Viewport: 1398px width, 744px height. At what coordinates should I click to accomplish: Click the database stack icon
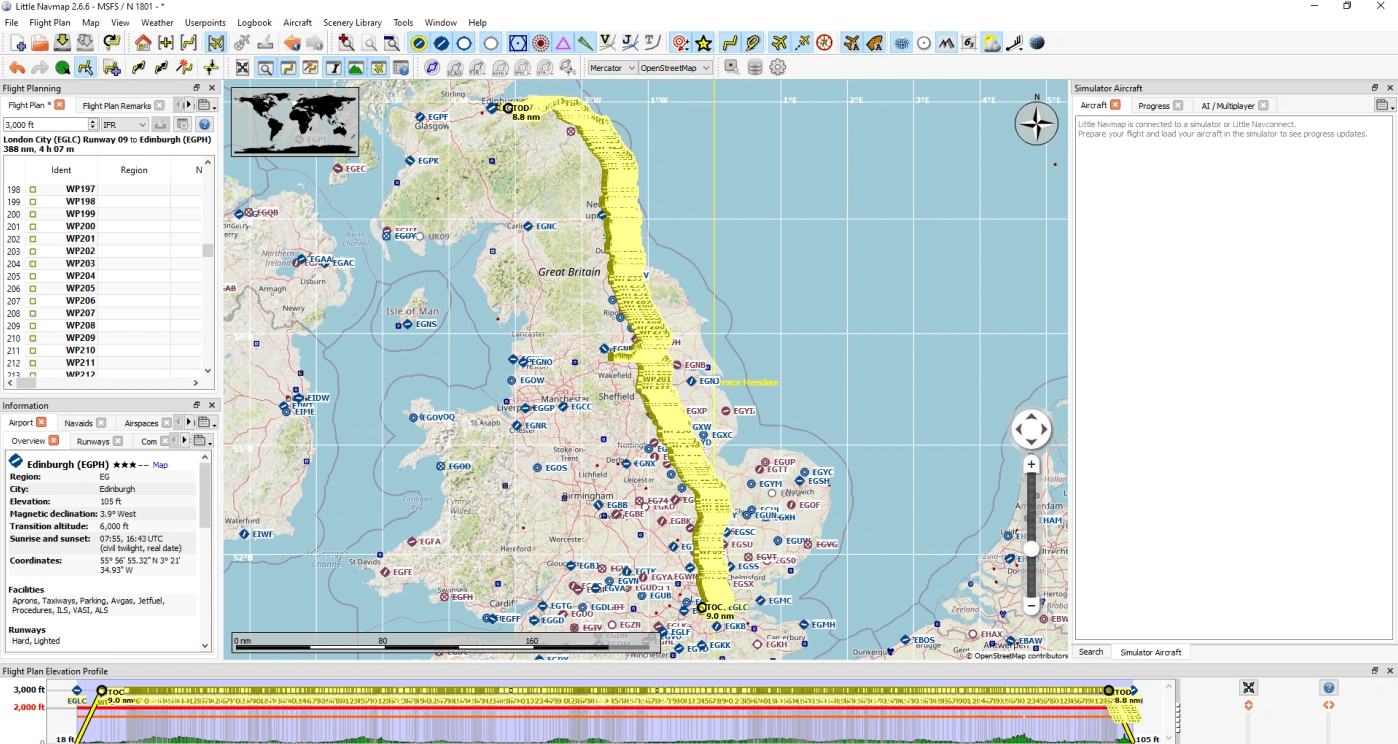pos(755,68)
